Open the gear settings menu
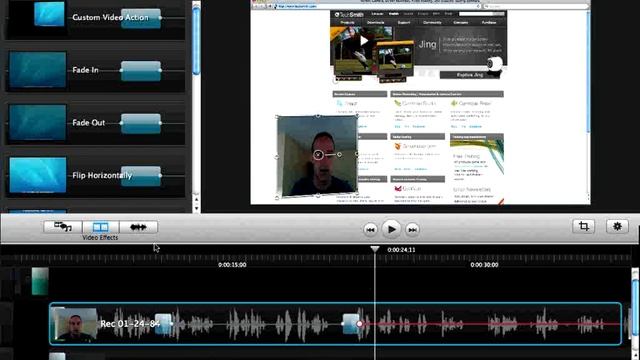This screenshot has height=360, width=640. (617, 226)
